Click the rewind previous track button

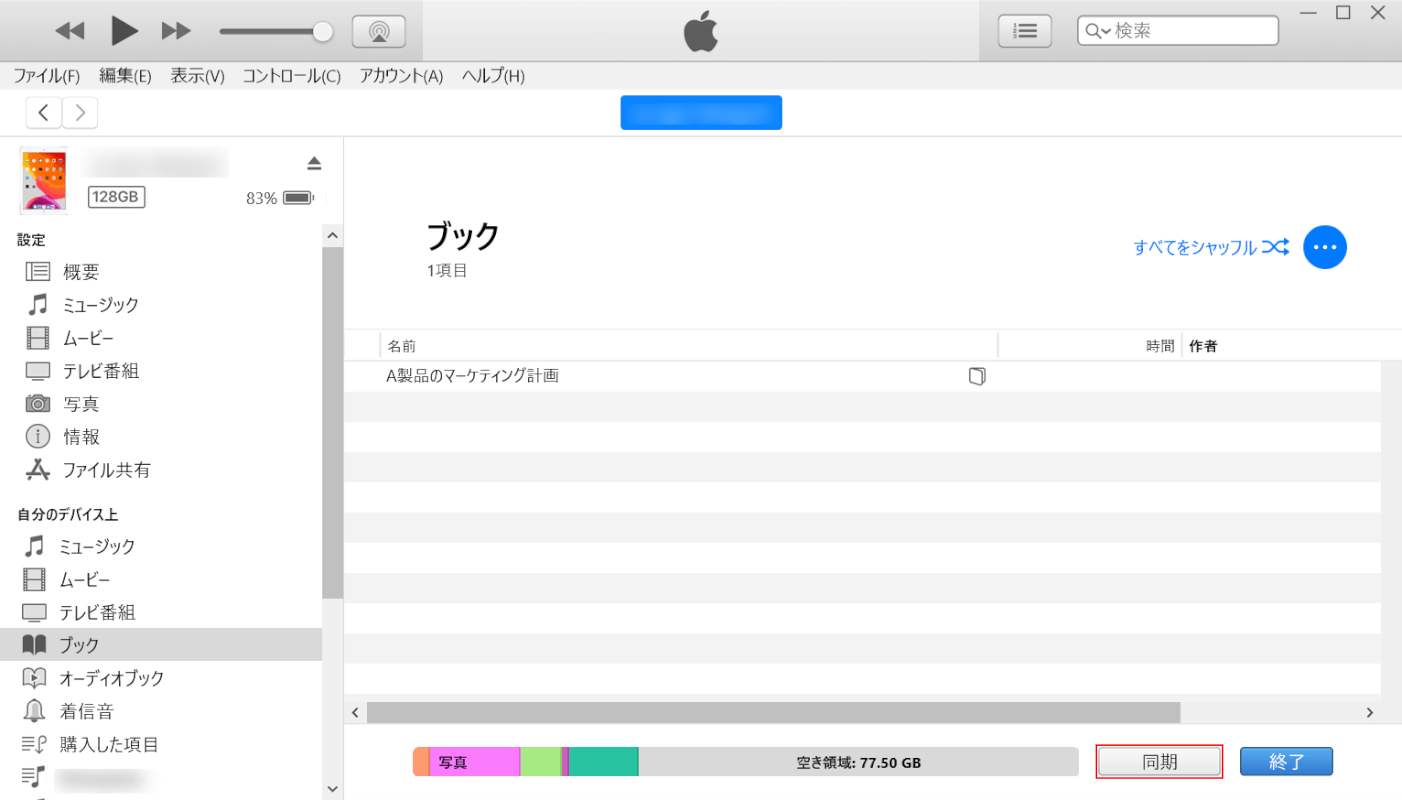[x=70, y=31]
